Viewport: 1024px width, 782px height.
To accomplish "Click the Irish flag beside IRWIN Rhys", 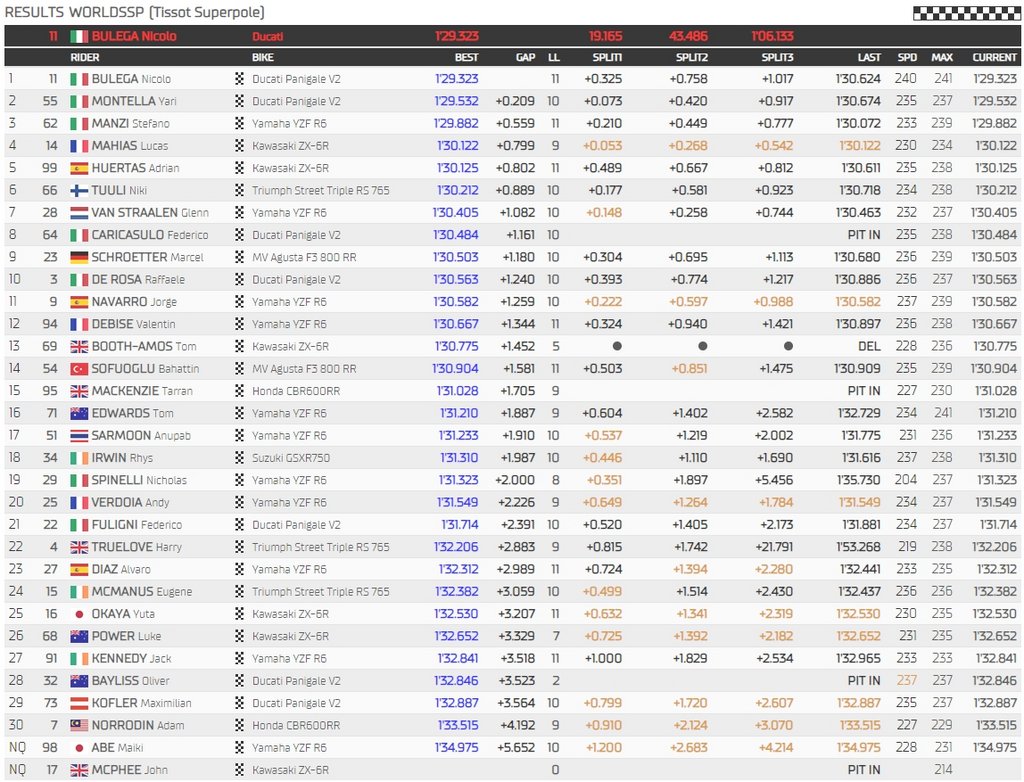I will [x=79, y=458].
